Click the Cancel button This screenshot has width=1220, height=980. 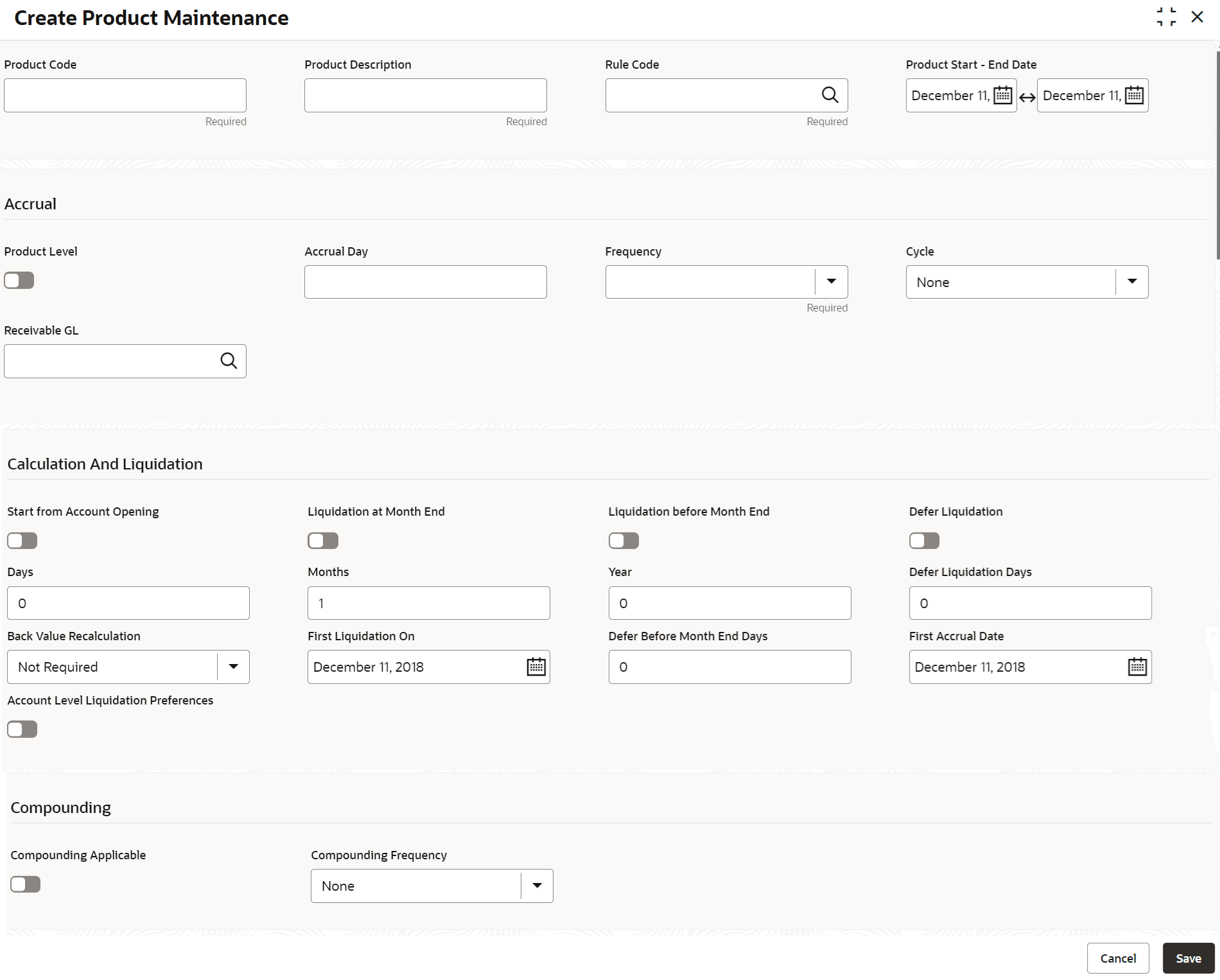(x=1117, y=958)
